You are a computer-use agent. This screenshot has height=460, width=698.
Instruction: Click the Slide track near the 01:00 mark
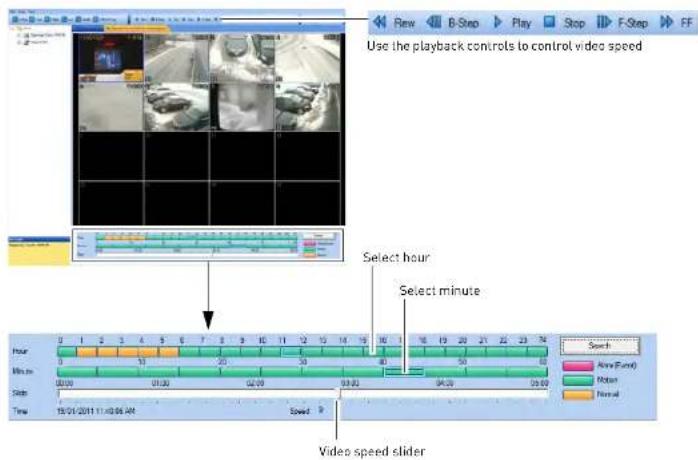(160, 394)
